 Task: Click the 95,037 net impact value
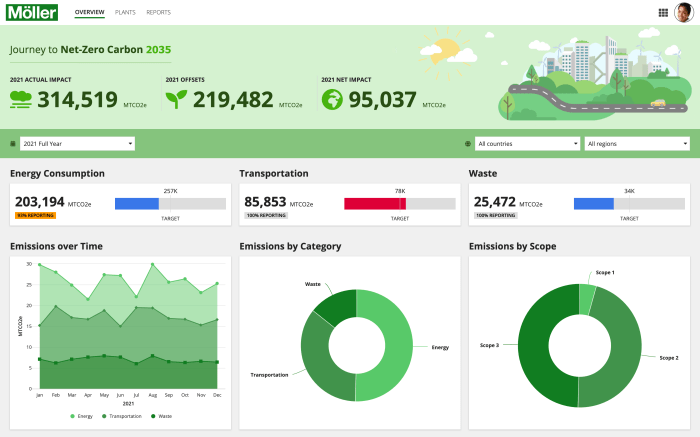coord(383,100)
